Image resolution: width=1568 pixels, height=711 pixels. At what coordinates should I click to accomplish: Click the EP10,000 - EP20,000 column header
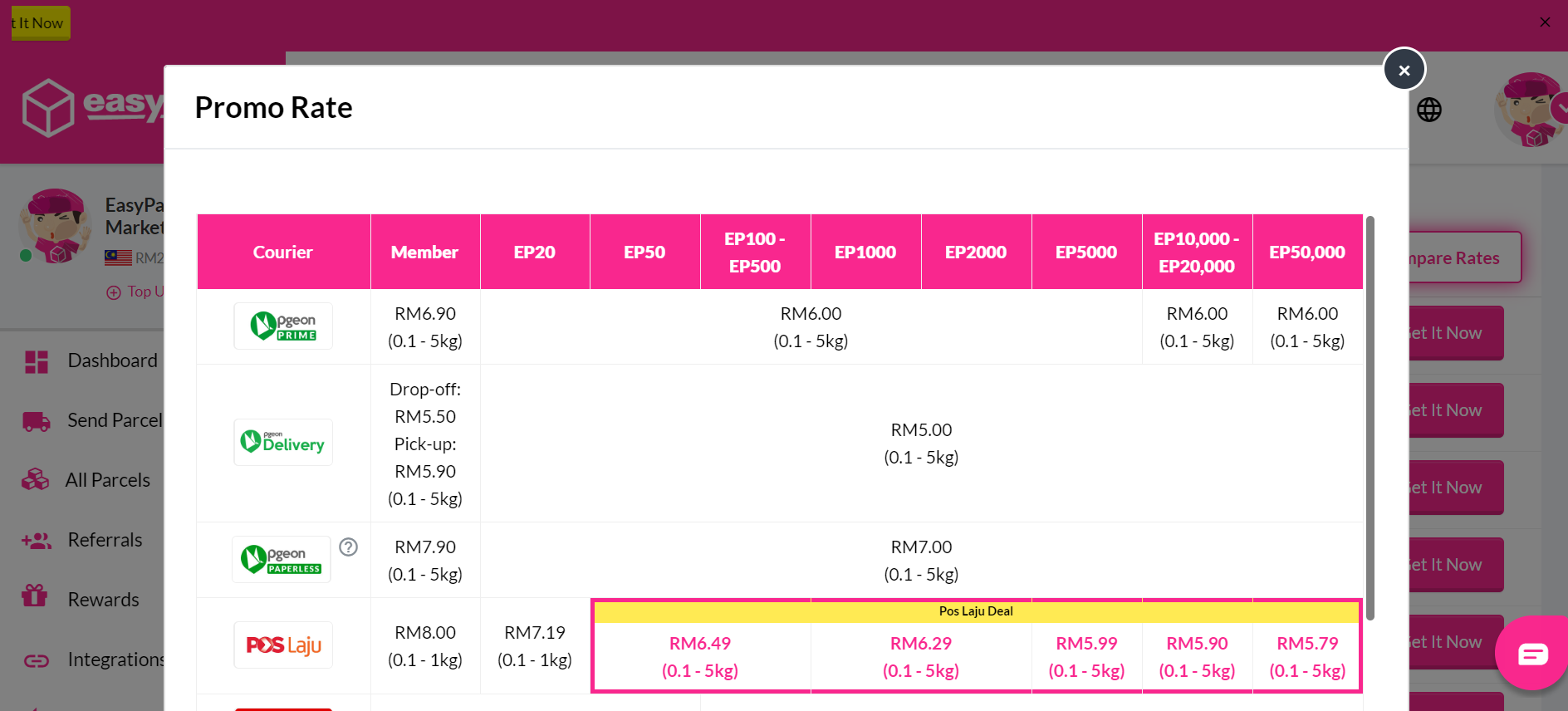(1197, 252)
